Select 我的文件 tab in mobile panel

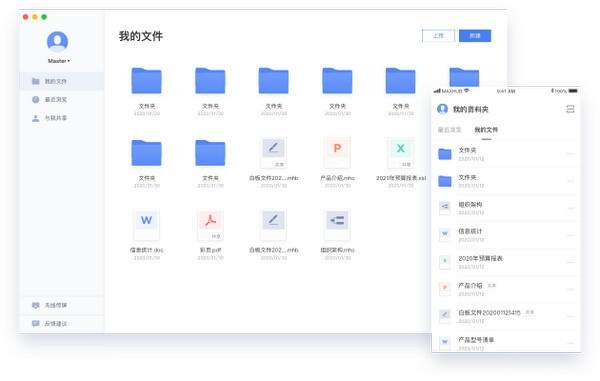486,130
